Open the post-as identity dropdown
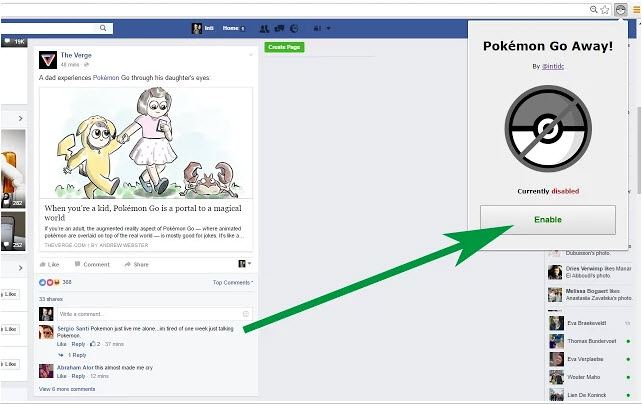This screenshot has width=642, height=404. 244,264
